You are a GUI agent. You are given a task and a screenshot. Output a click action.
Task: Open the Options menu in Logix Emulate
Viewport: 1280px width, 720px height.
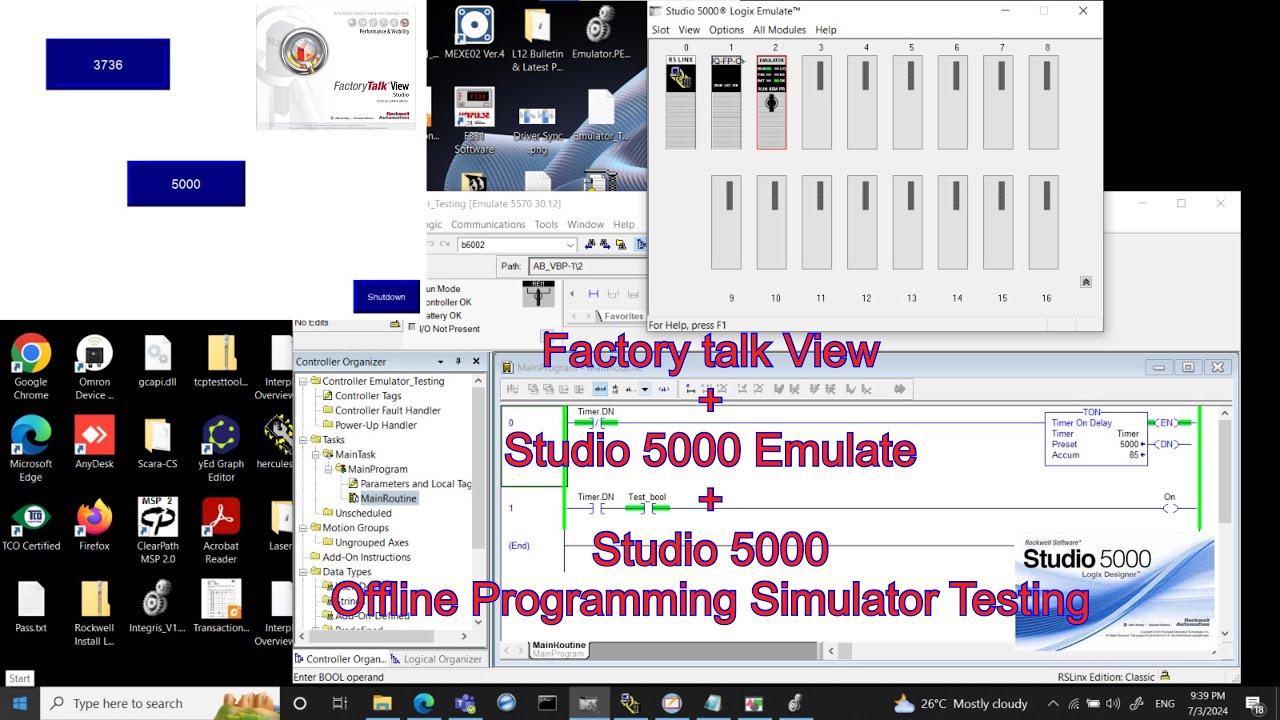pos(727,30)
